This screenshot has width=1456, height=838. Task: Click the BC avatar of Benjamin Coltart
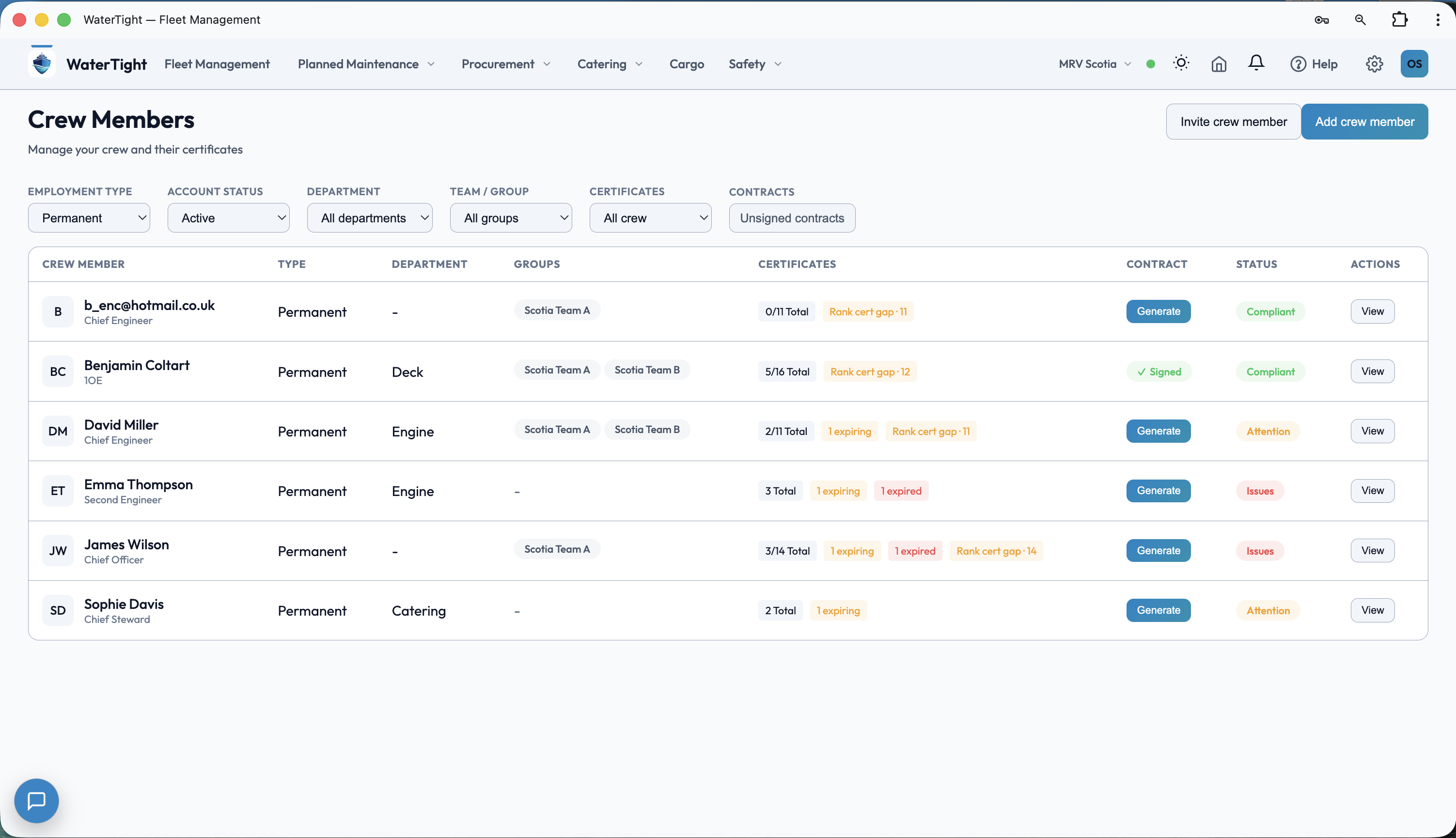click(58, 371)
